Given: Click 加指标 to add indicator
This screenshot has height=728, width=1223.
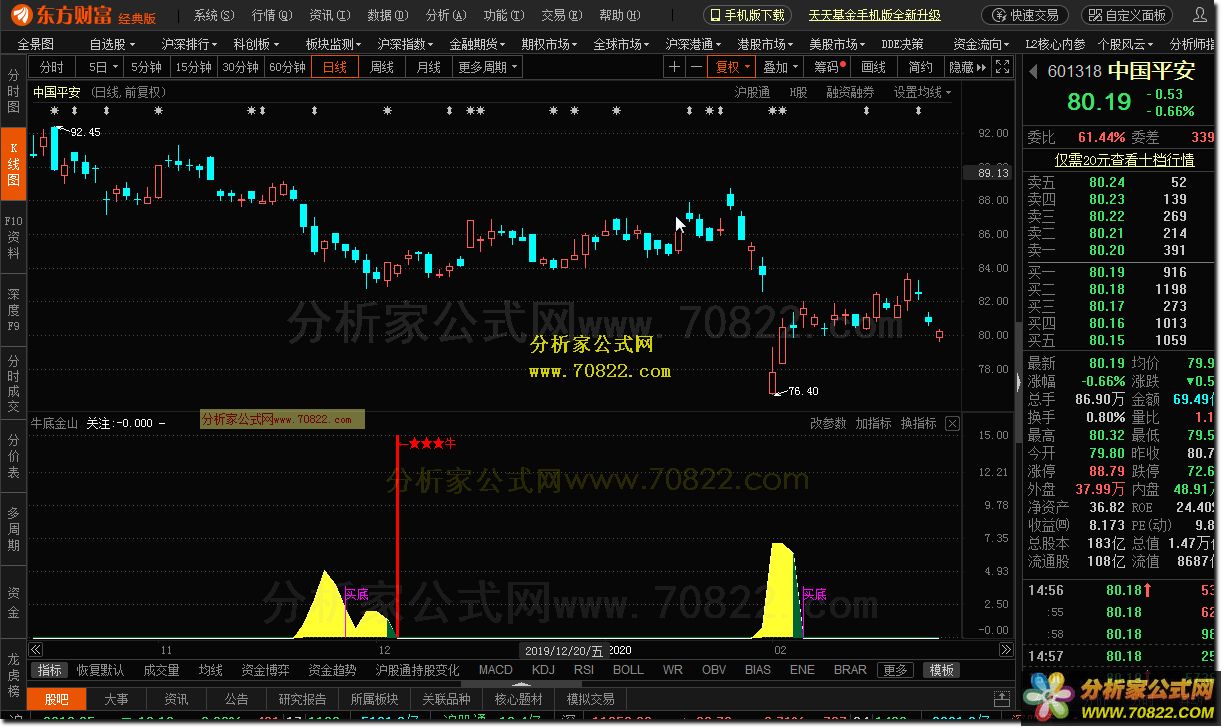Looking at the screenshot, I should [873, 424].
